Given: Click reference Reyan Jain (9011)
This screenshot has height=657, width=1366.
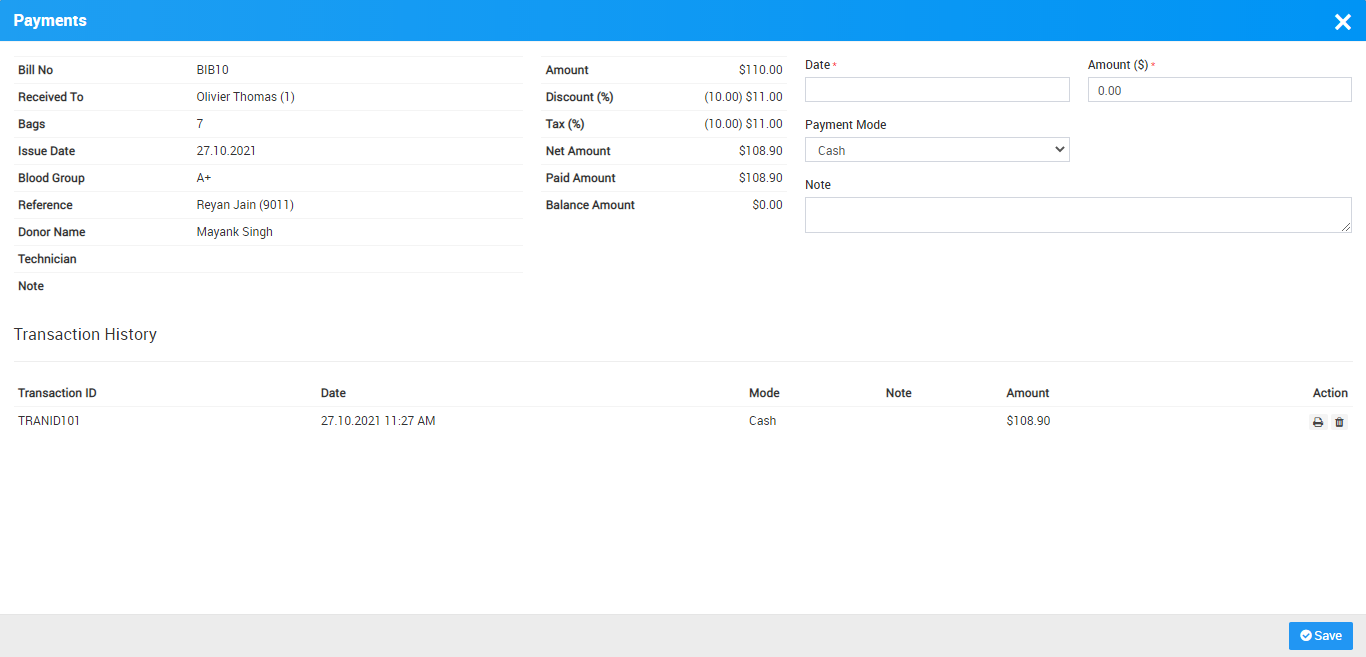Looking at the screenshot, I should pos(245,205).
